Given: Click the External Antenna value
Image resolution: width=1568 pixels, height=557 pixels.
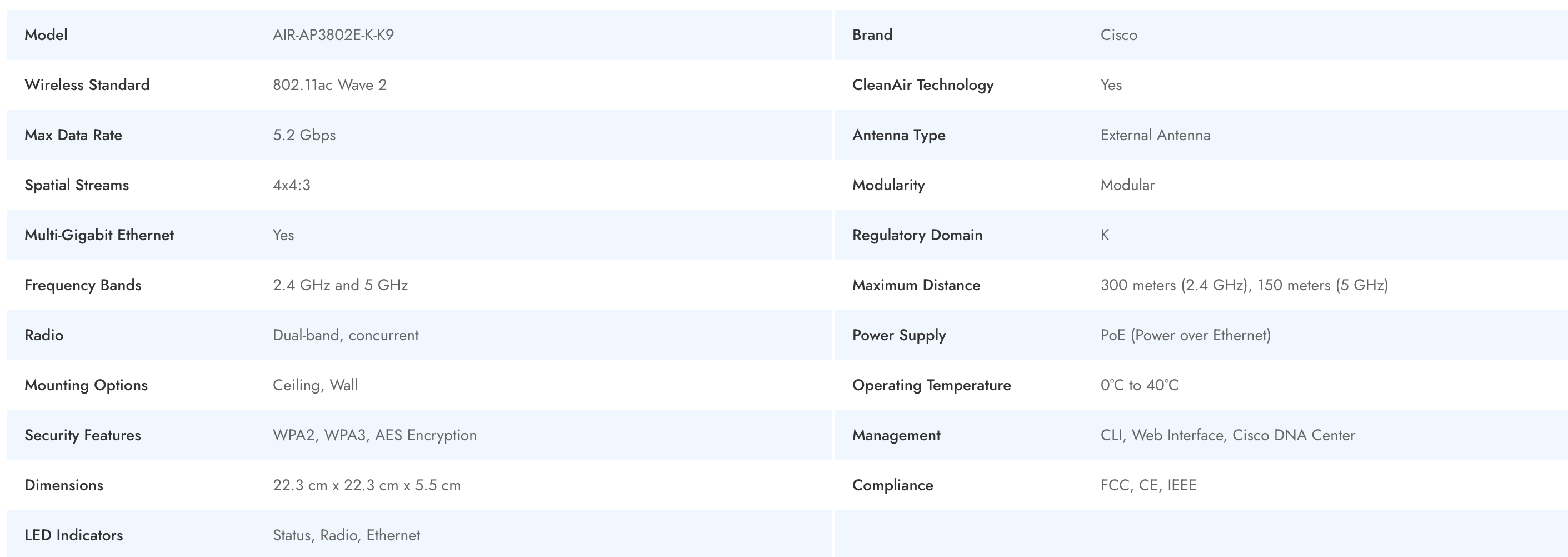Looking at the screenshot, I should coord(1155,135).
